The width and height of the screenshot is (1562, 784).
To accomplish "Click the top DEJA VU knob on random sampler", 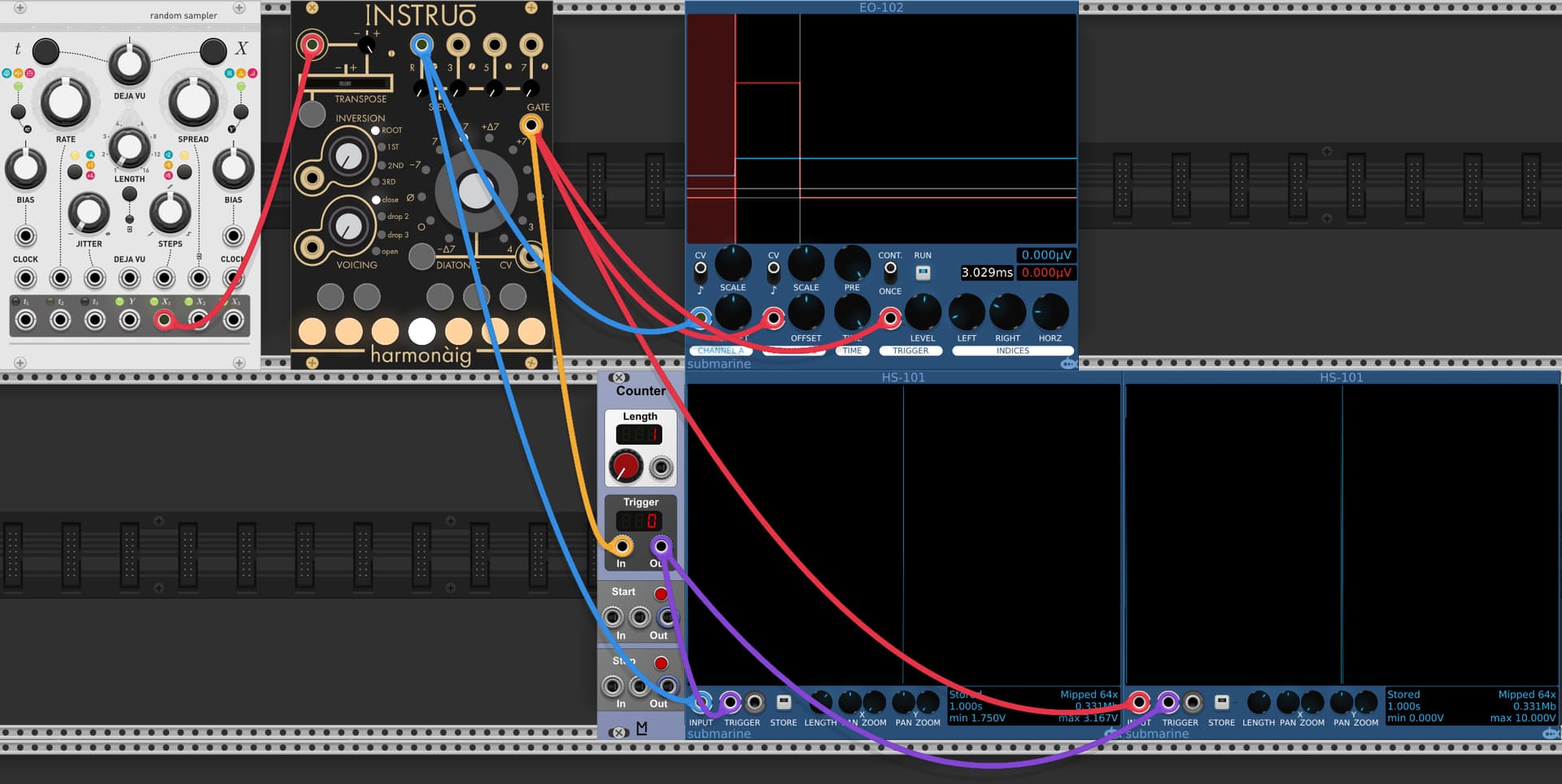I will pos(129,64).
